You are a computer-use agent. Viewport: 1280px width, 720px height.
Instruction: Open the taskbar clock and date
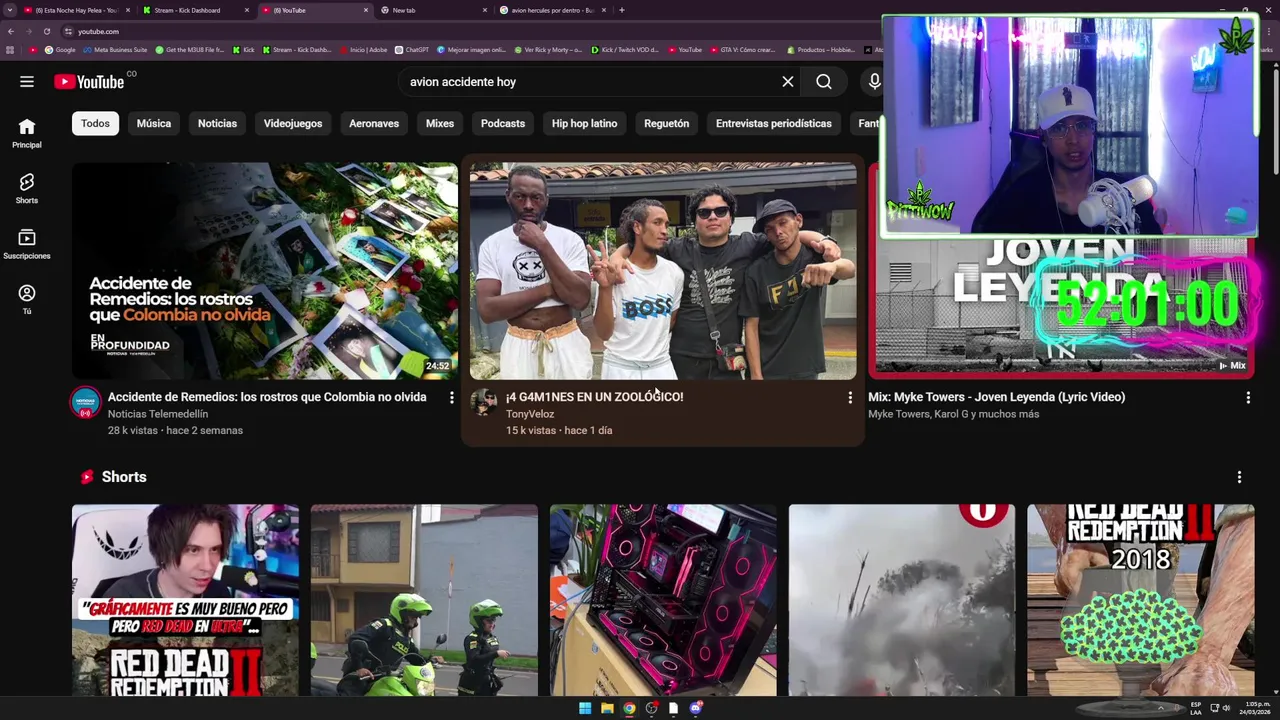click(1255, 708)
